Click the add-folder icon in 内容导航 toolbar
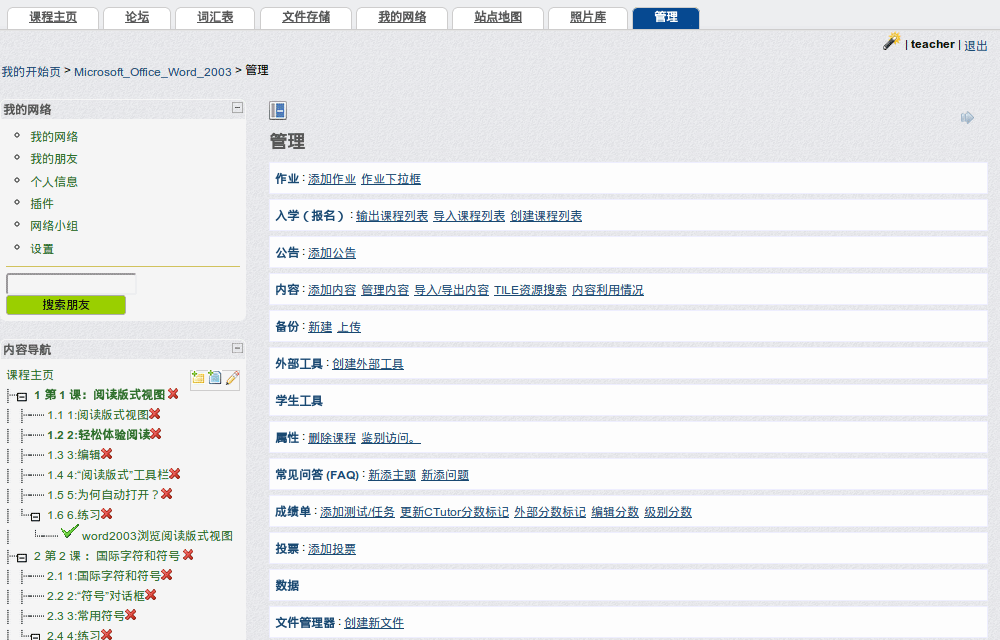 click(x=197, y=378)
